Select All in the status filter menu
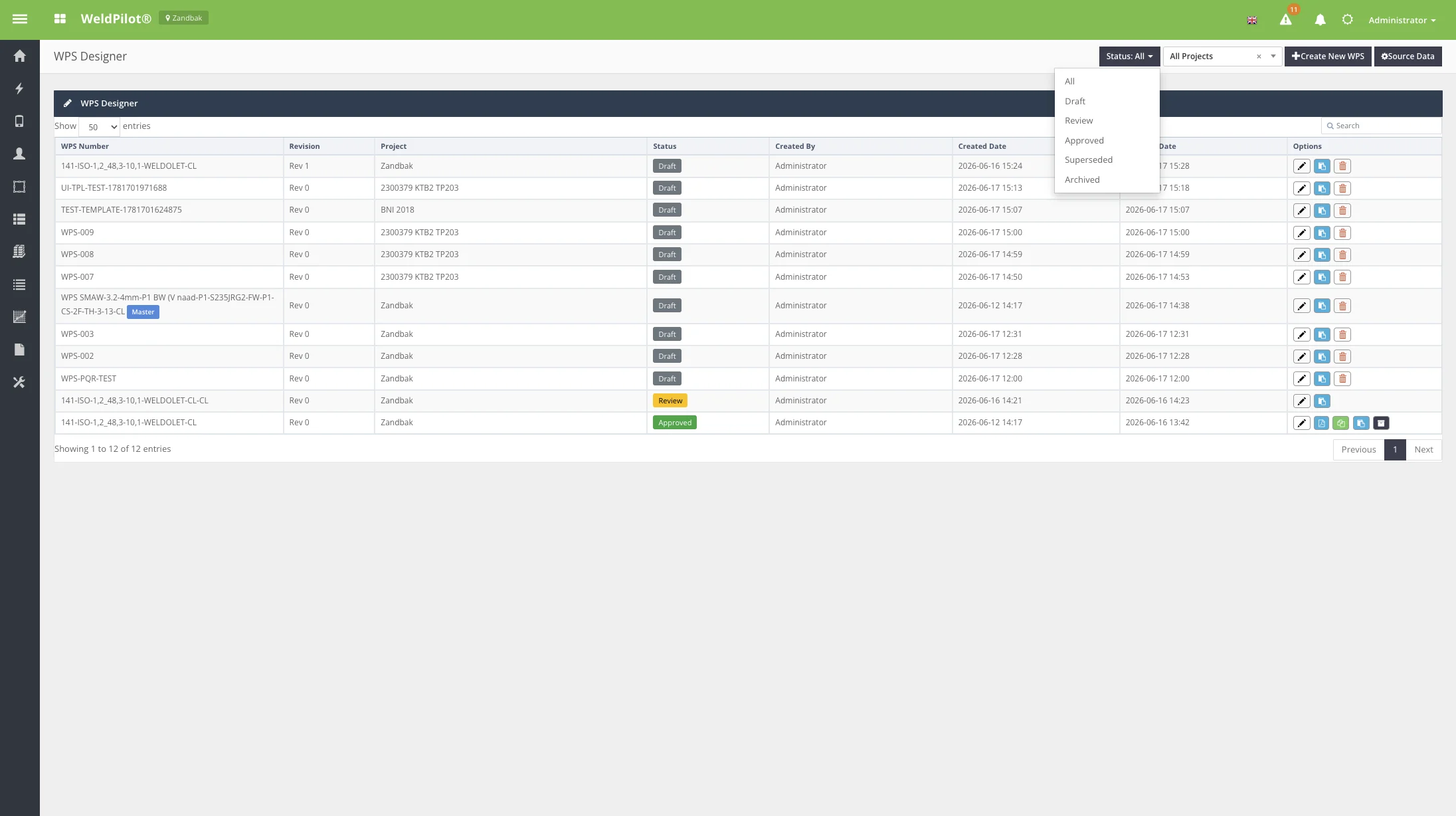 1107,81
